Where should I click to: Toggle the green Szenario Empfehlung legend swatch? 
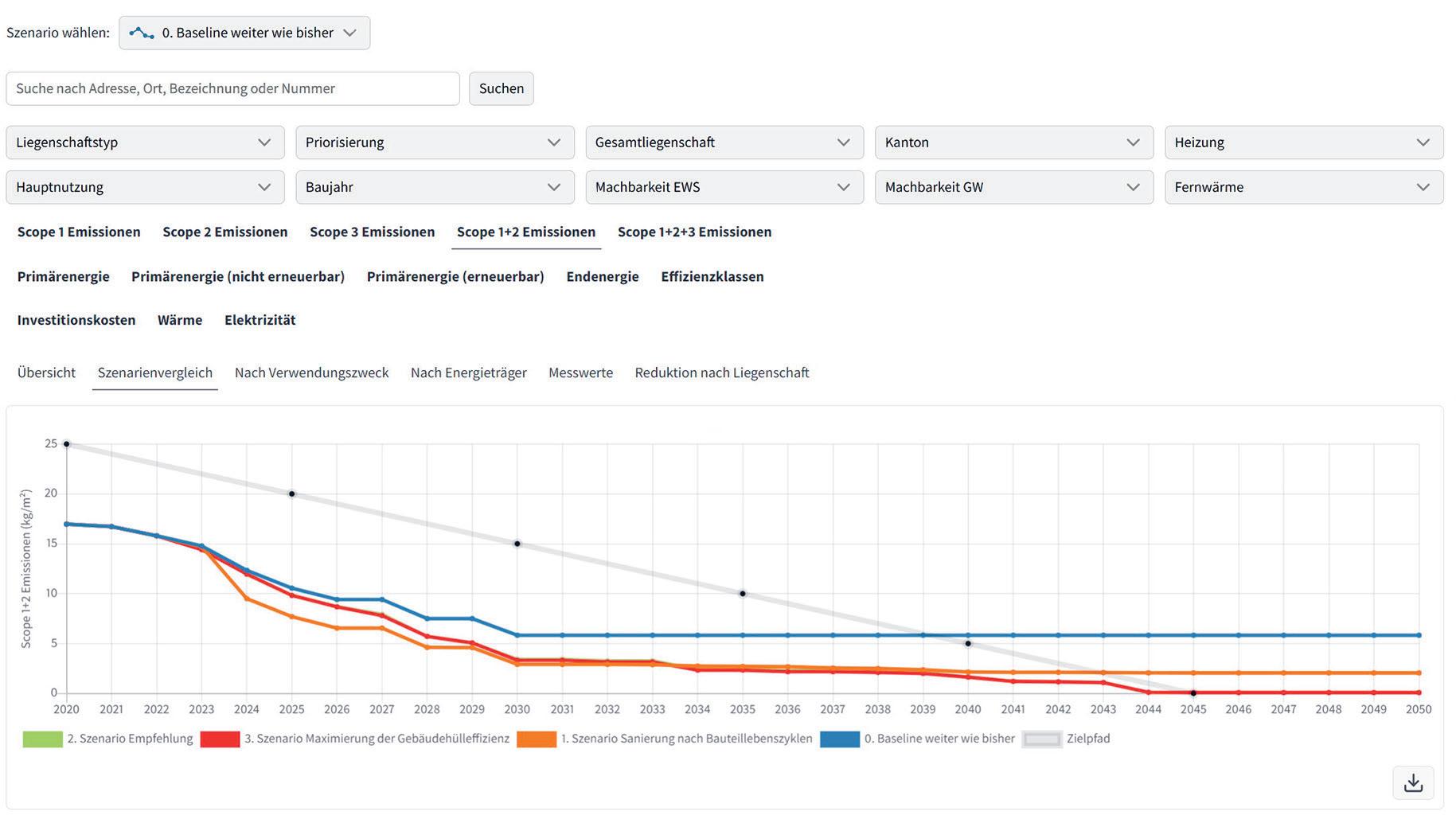(x=42, y=739)
